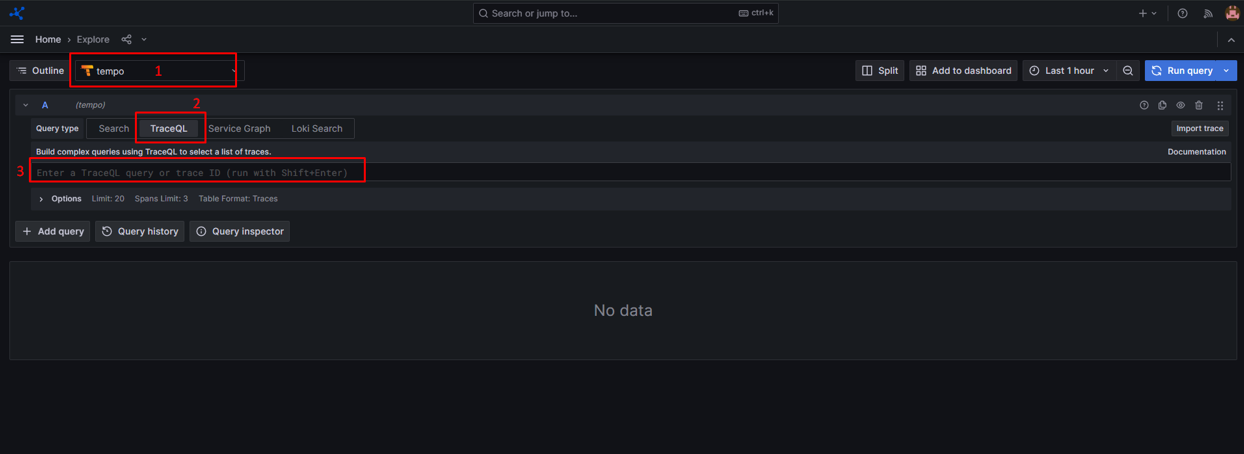Switch to the Loki Search tab
The width and height of the screenshot is (1244, 454).
pos(316,129)
